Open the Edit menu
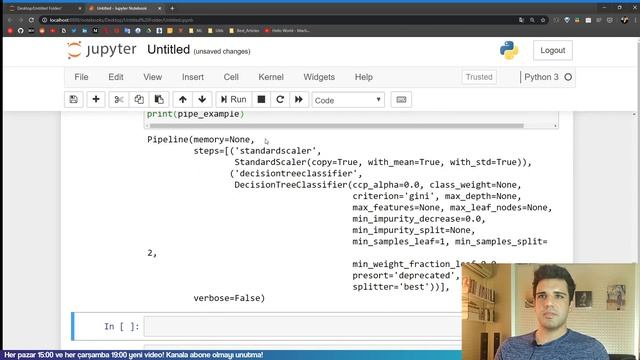Screen dimensions: 640x360 116,77
